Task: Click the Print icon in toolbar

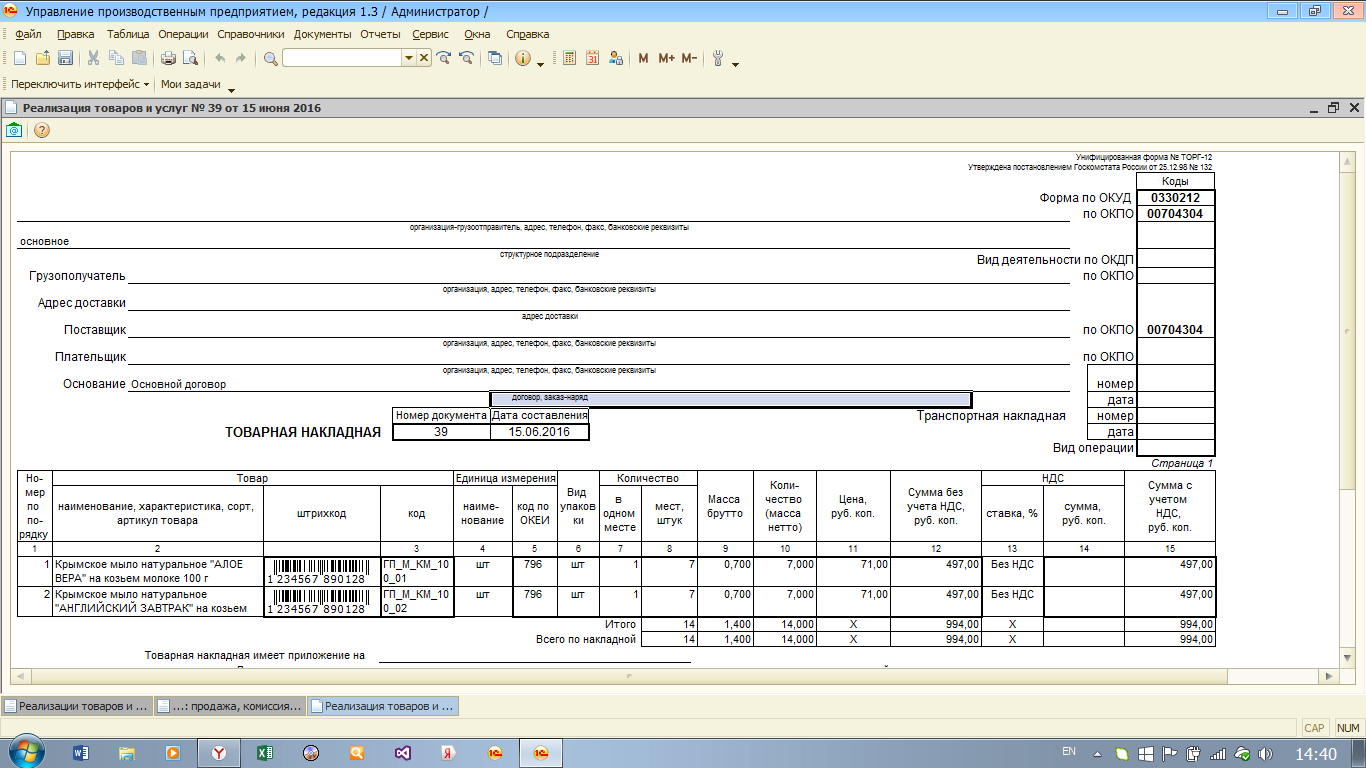Action: [x=168, y=58]
